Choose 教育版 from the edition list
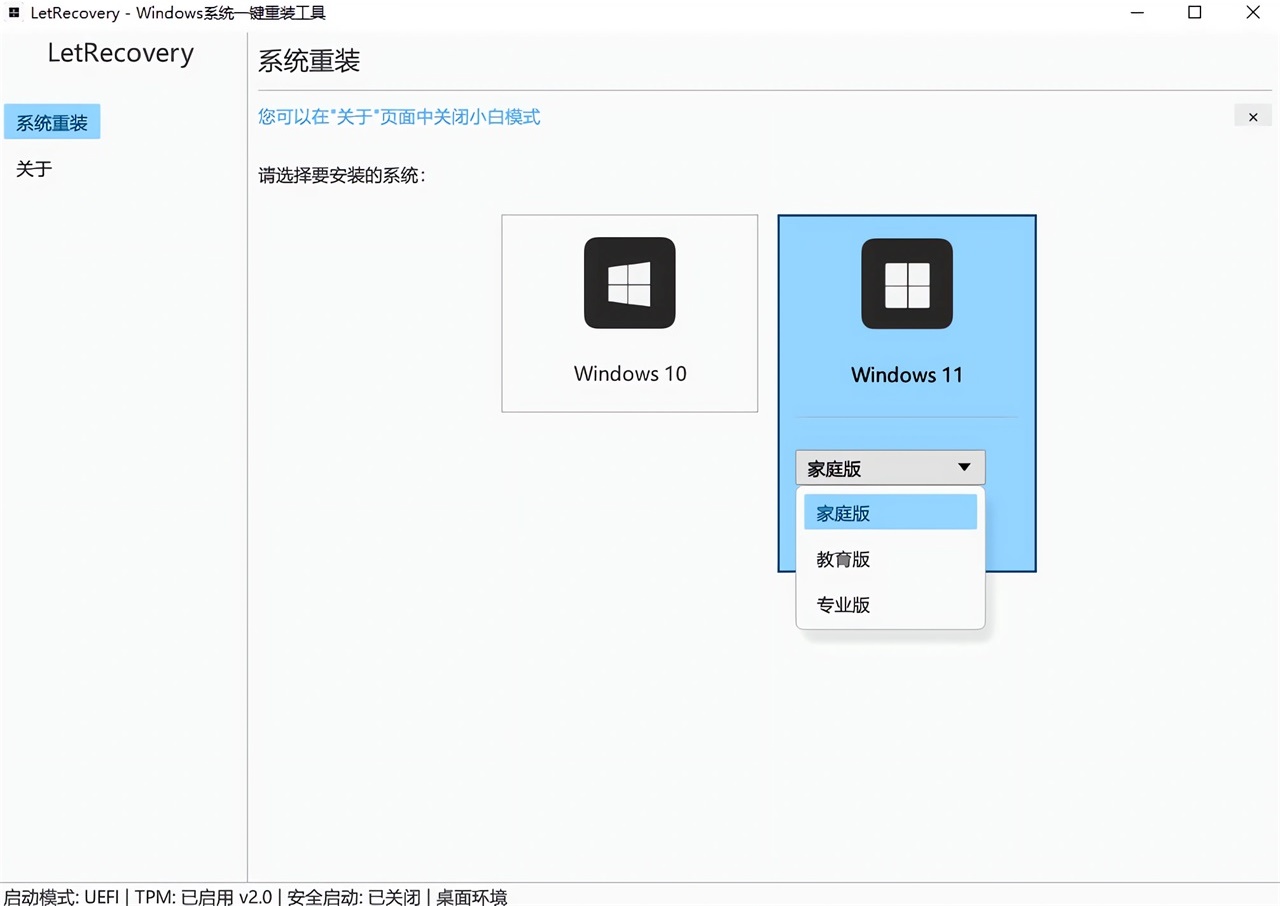This screenshot has width=1280, height=906. (x=890, y=559)
